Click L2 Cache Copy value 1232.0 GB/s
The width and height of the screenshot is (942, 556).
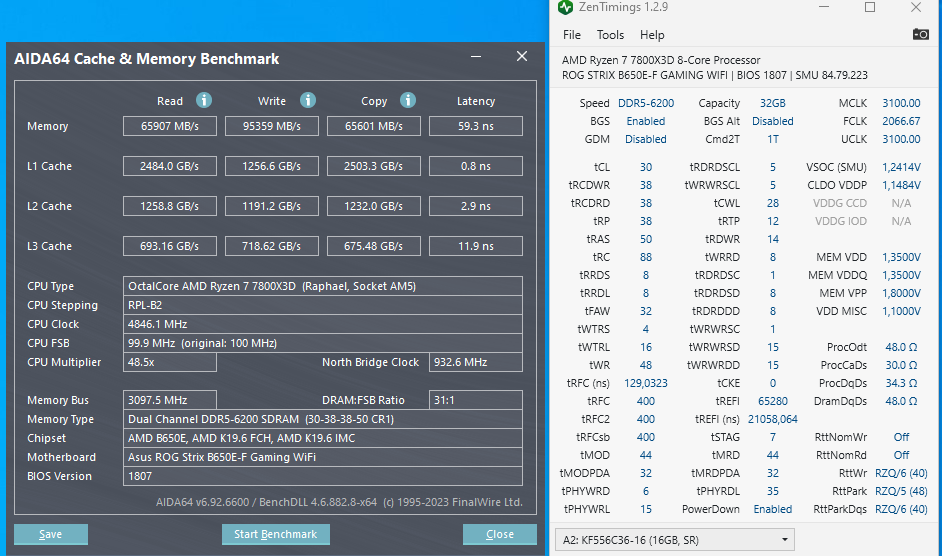coord(374,206)
